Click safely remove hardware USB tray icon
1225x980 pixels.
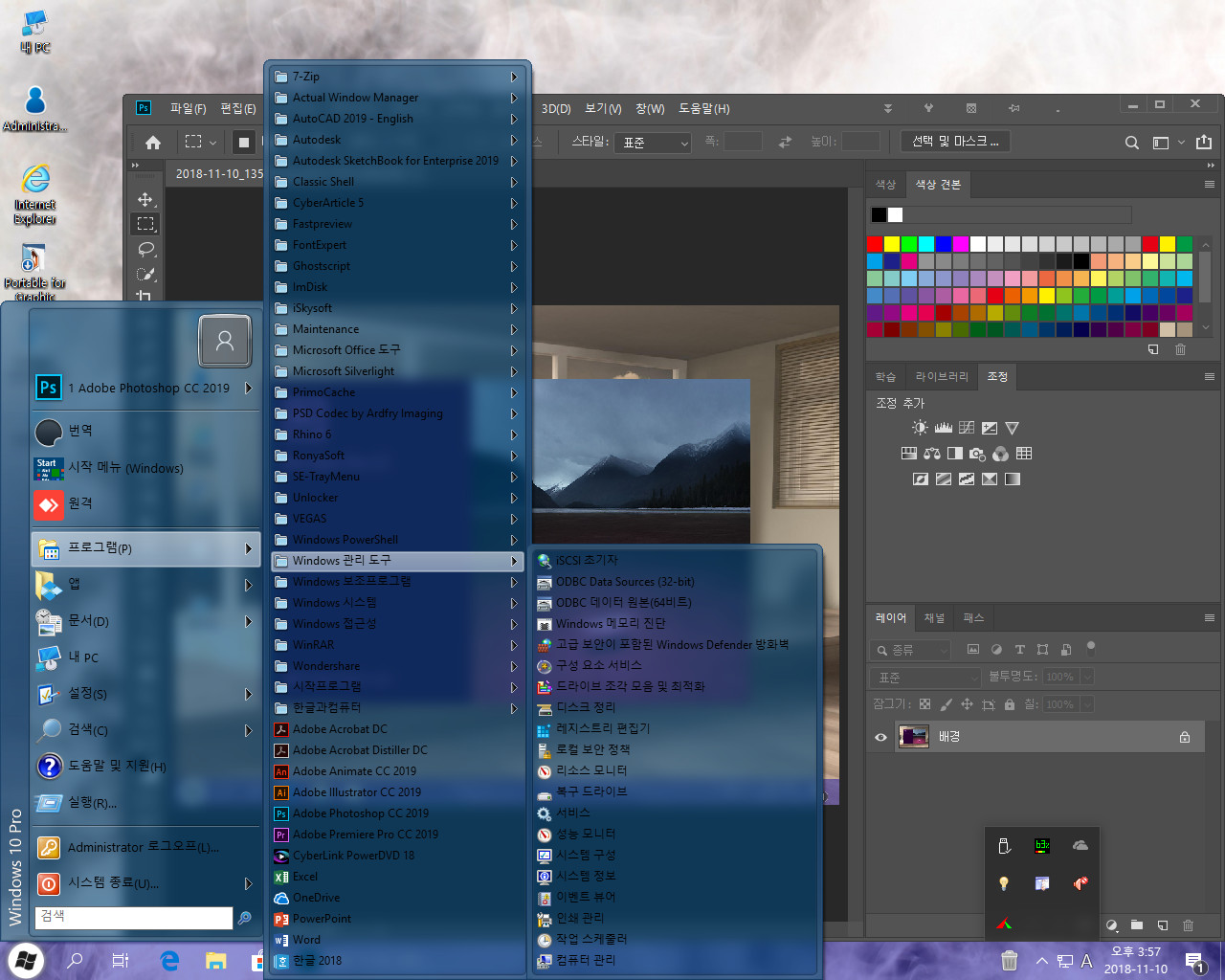tap(1004, 845)
